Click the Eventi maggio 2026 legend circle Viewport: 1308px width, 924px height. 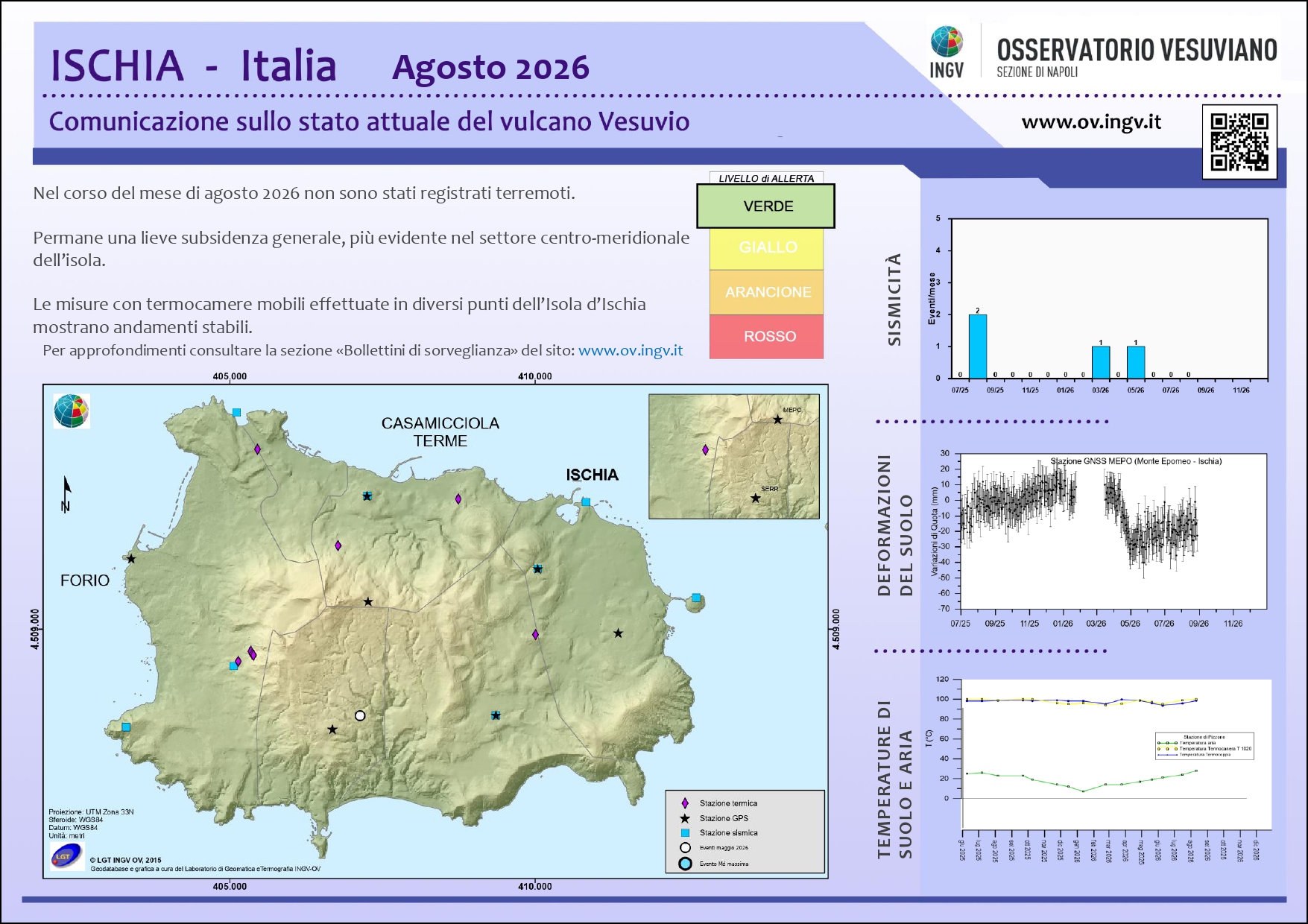click(x=685, y=848)
